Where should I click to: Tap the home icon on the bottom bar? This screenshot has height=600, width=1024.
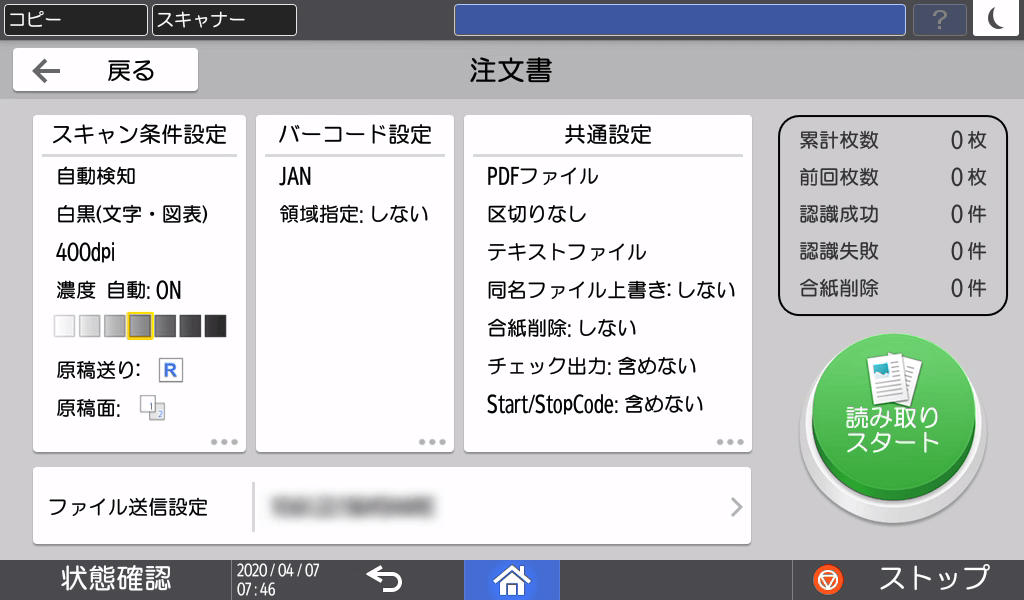coord(511,579)
